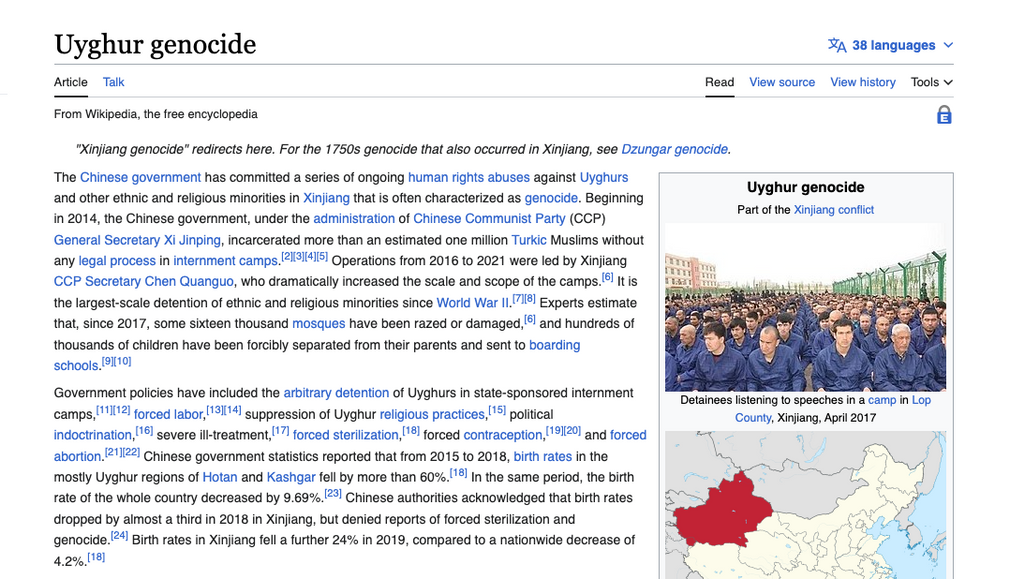Open the Talk tab

coord(113,82)
